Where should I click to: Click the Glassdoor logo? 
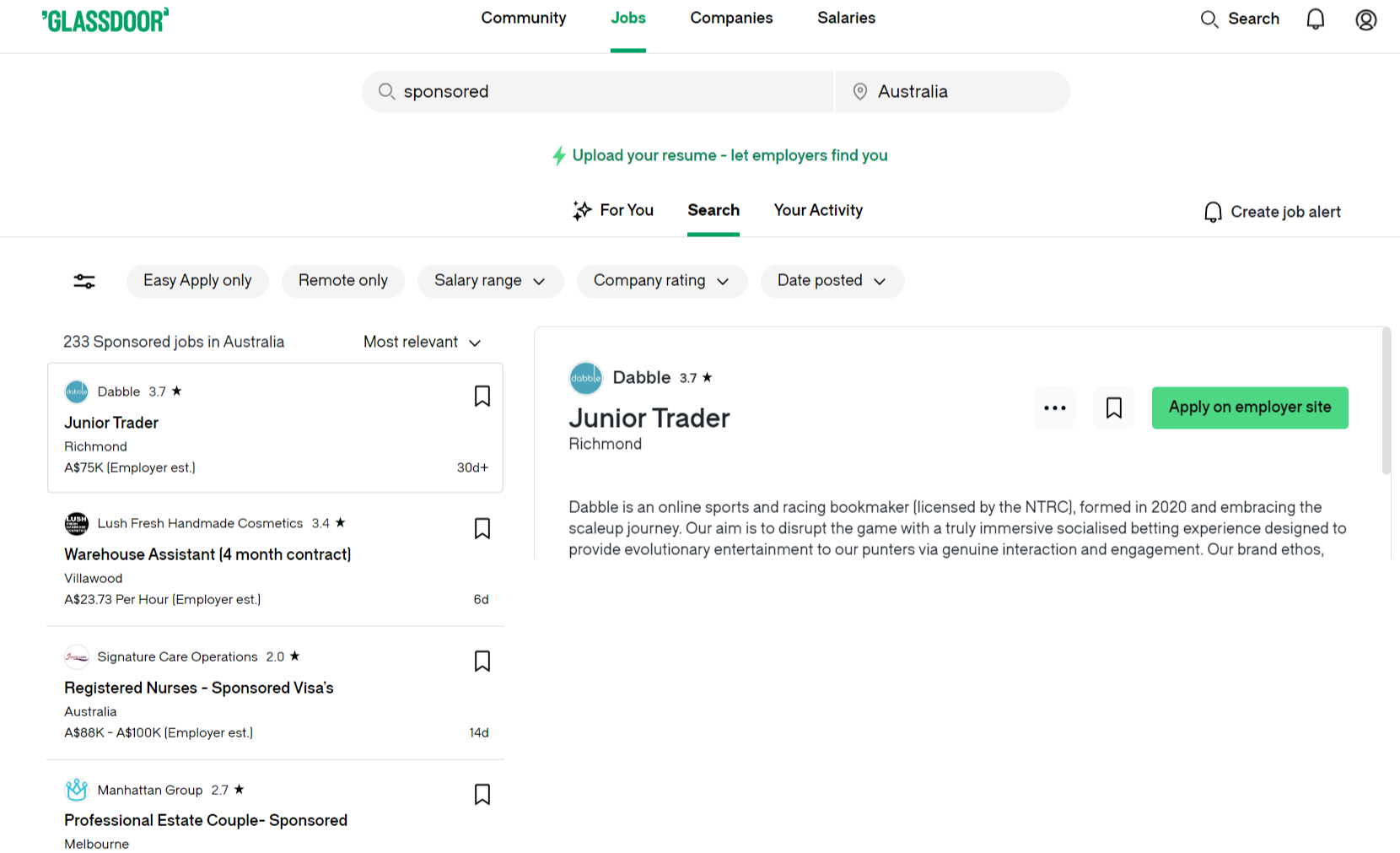point(105,20)
